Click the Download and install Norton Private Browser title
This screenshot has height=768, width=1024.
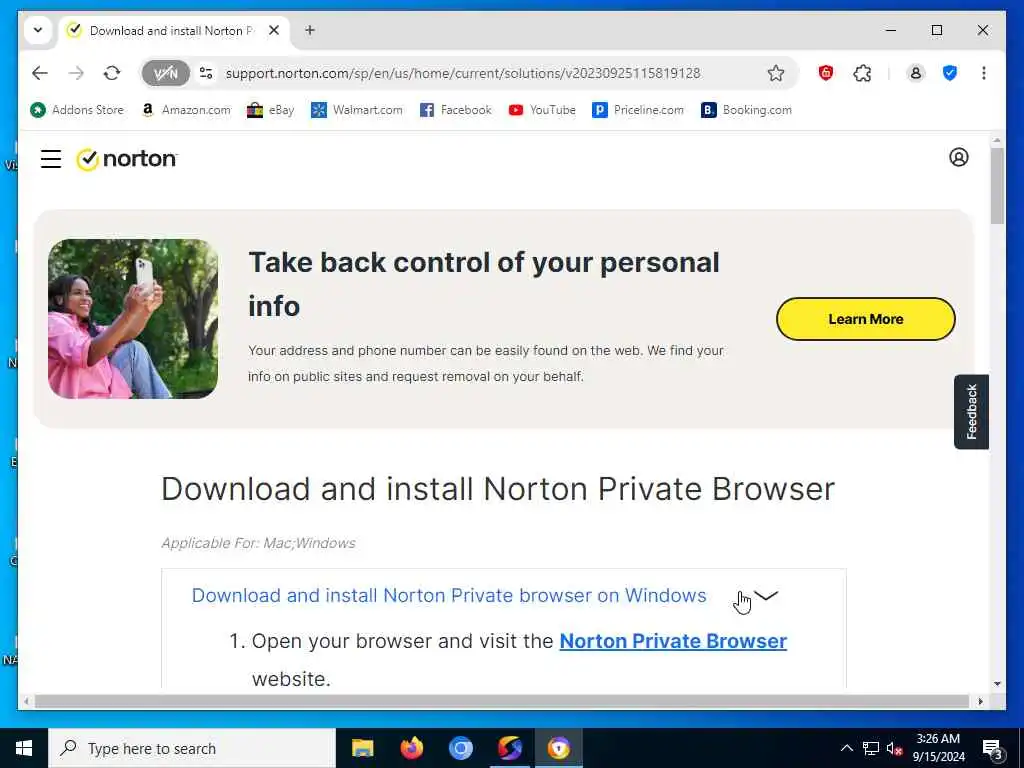point(498,488)
